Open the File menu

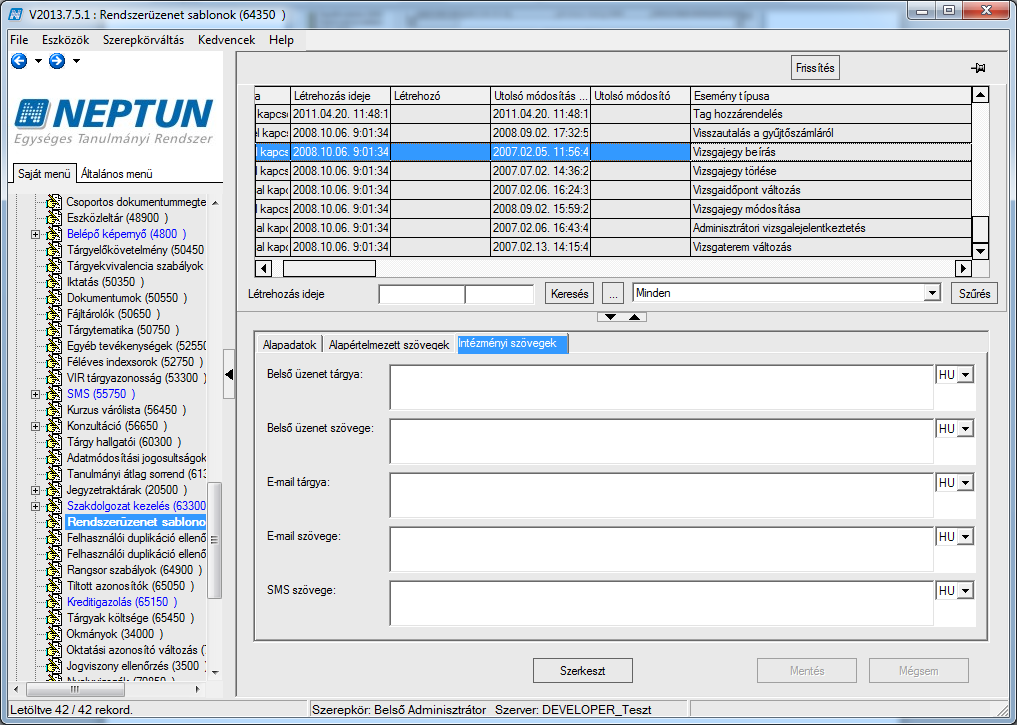click(19, 40)
